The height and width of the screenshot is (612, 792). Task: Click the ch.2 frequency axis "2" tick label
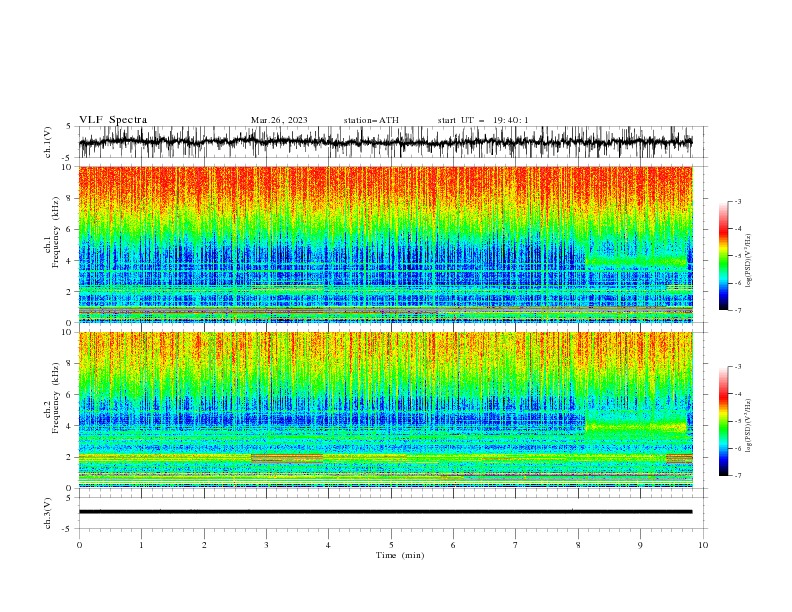click(x=69, y=457)
